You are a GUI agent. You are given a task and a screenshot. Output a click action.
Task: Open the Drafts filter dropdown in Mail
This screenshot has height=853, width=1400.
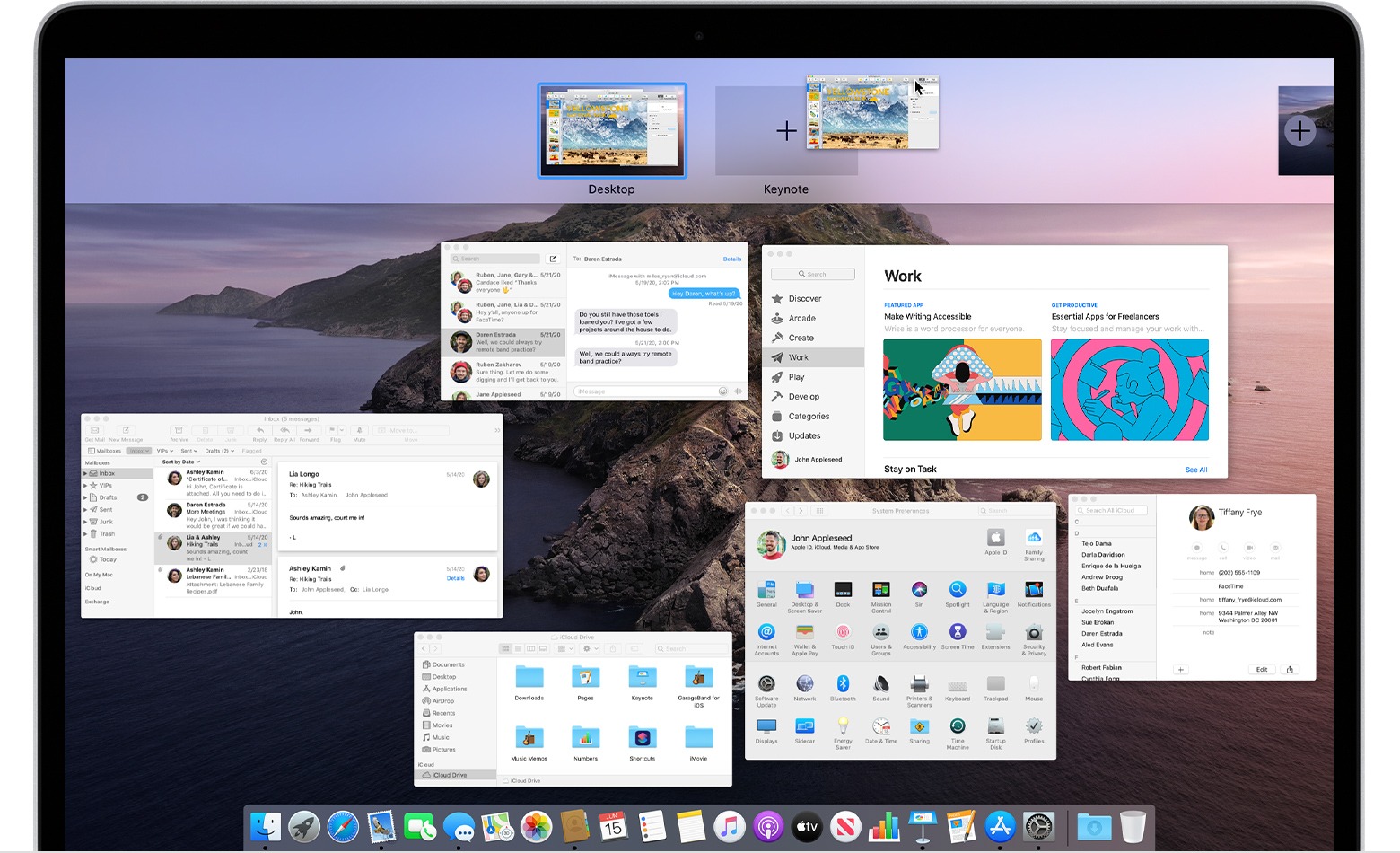219,451
